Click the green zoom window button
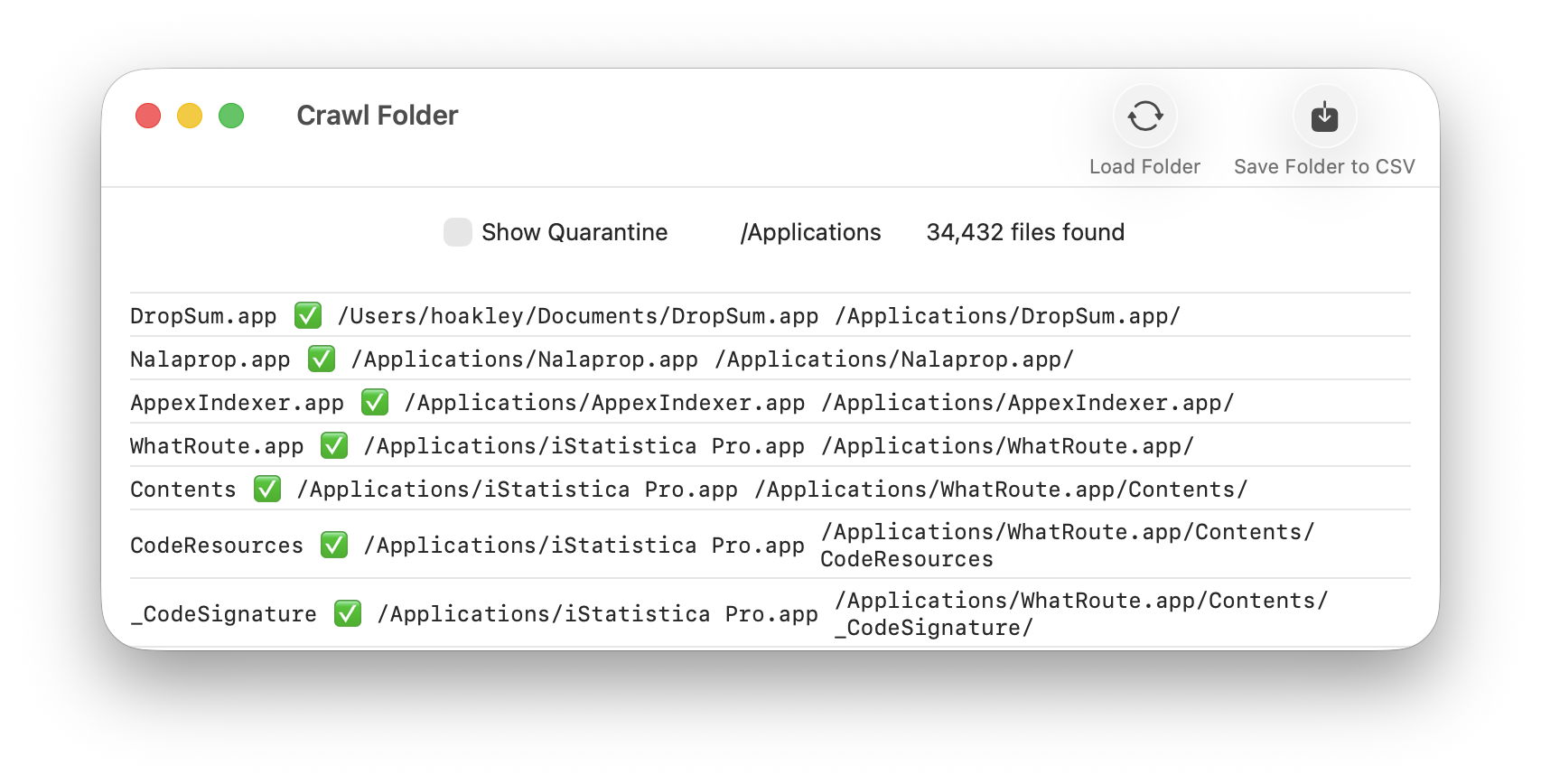1541x784 pixels. [x=231, y=116]
